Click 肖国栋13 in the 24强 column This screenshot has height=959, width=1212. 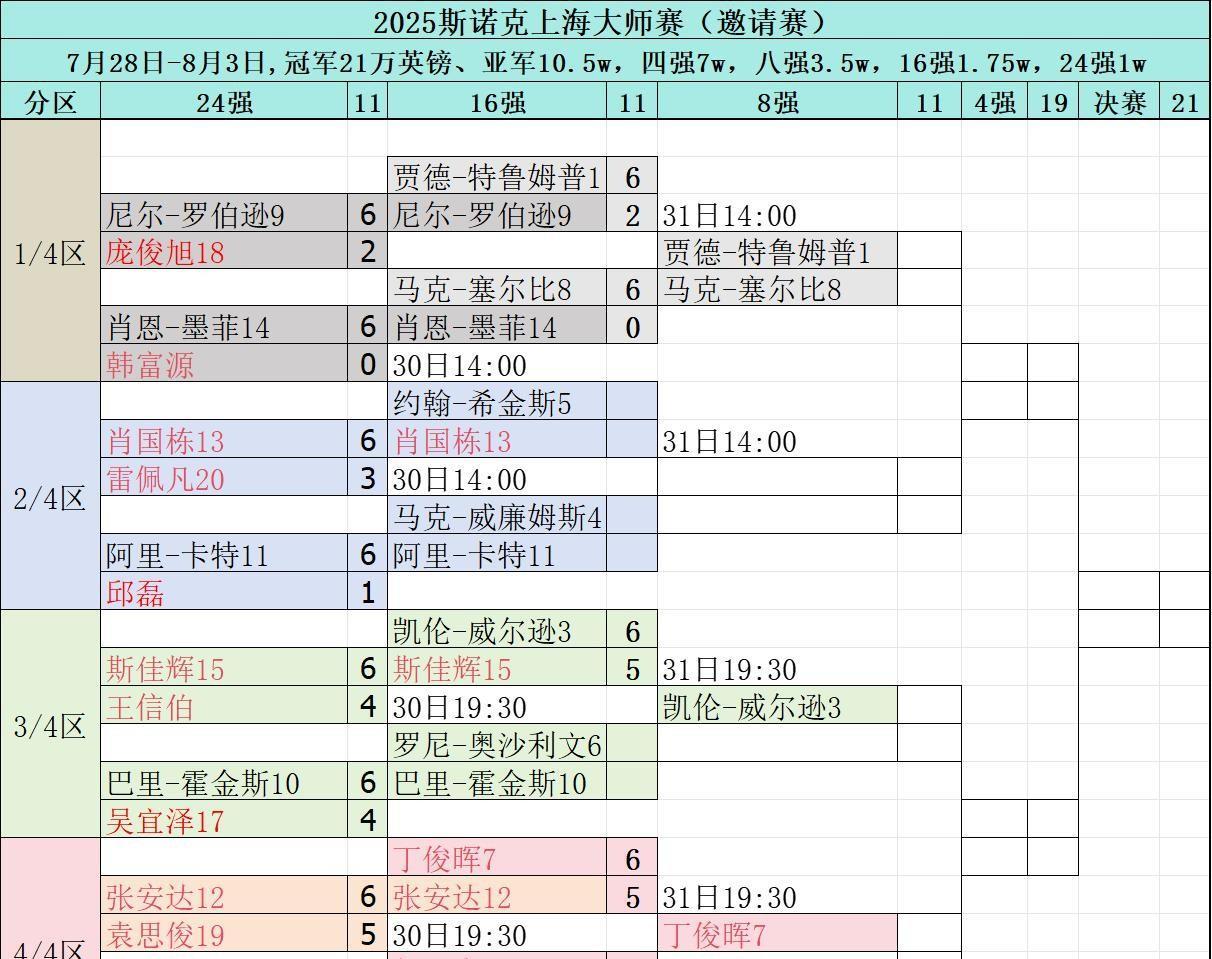coord(224,440)
